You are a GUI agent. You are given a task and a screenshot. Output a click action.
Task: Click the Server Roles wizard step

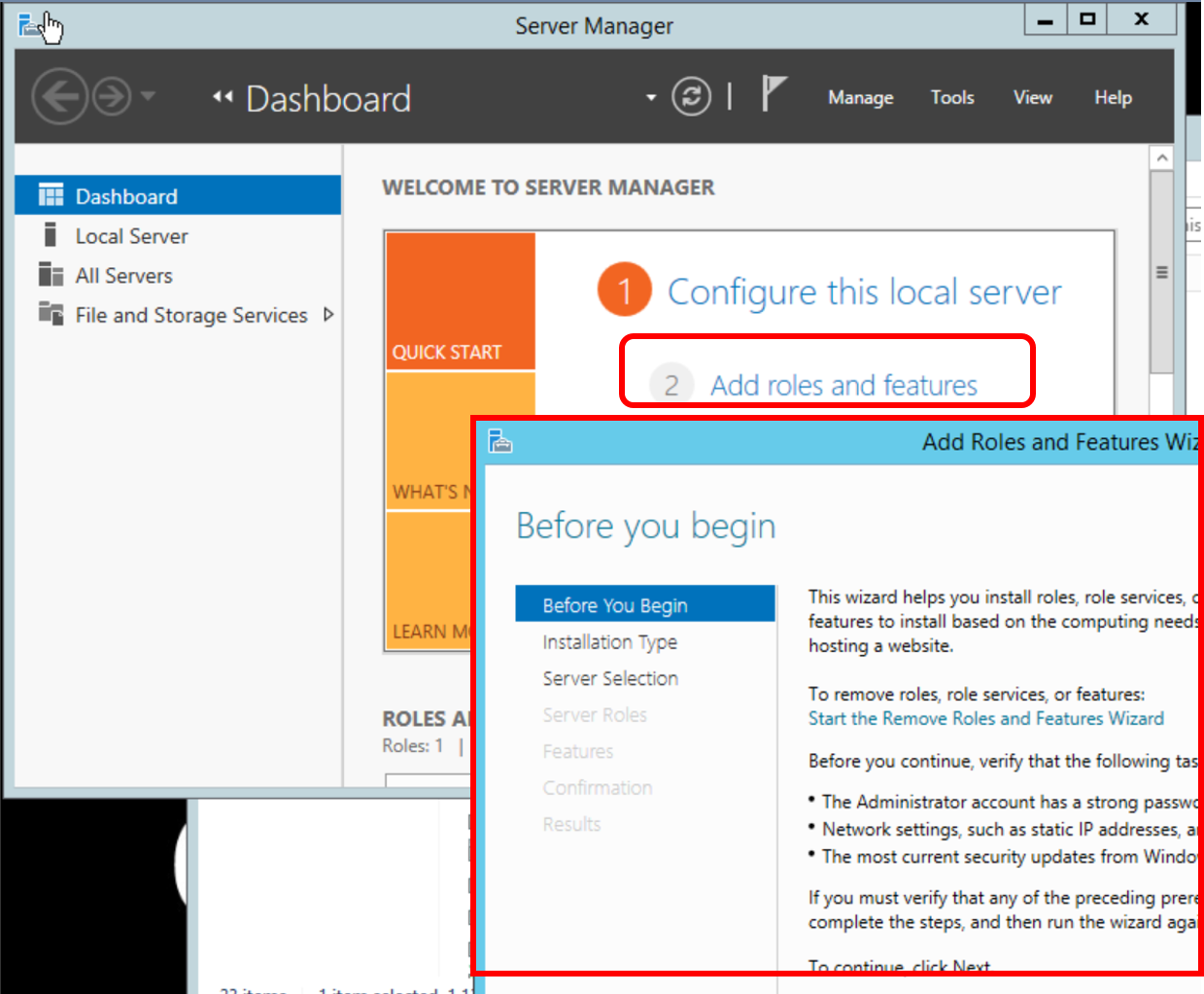[x=595, y=715]
